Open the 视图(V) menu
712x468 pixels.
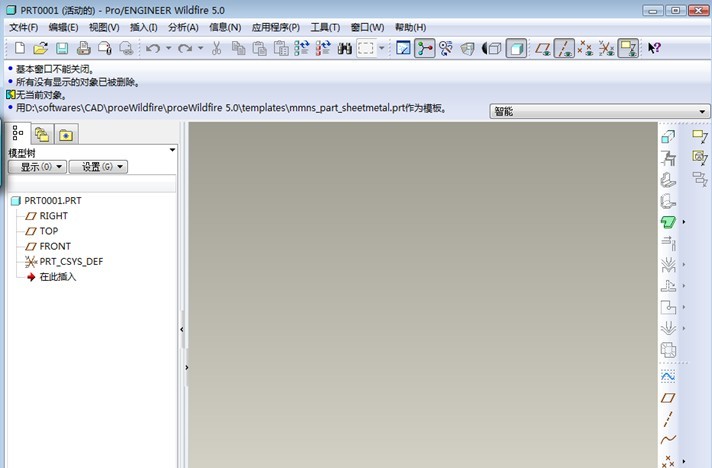click(x=104, y=27)
